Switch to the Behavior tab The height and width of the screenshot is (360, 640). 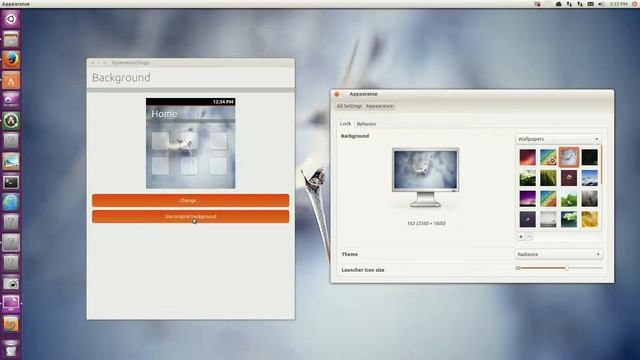367,124
